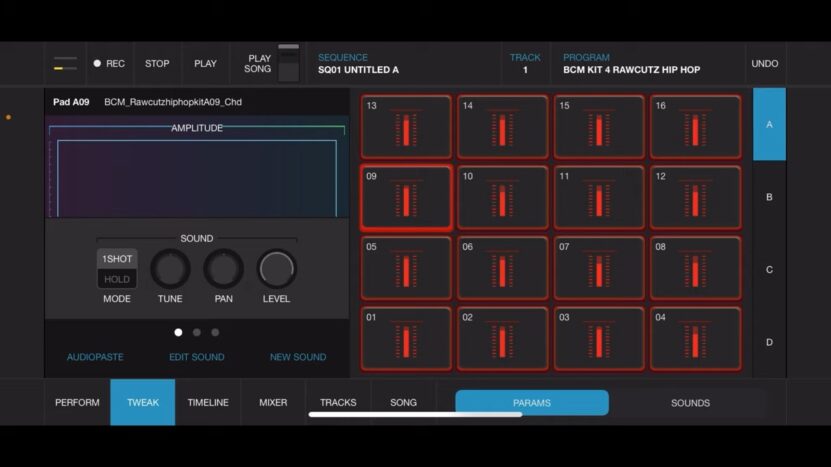This screenshot has height=467, width=831.
Task: Go to the third parameter page dot
Action: (x=215, y=332)
